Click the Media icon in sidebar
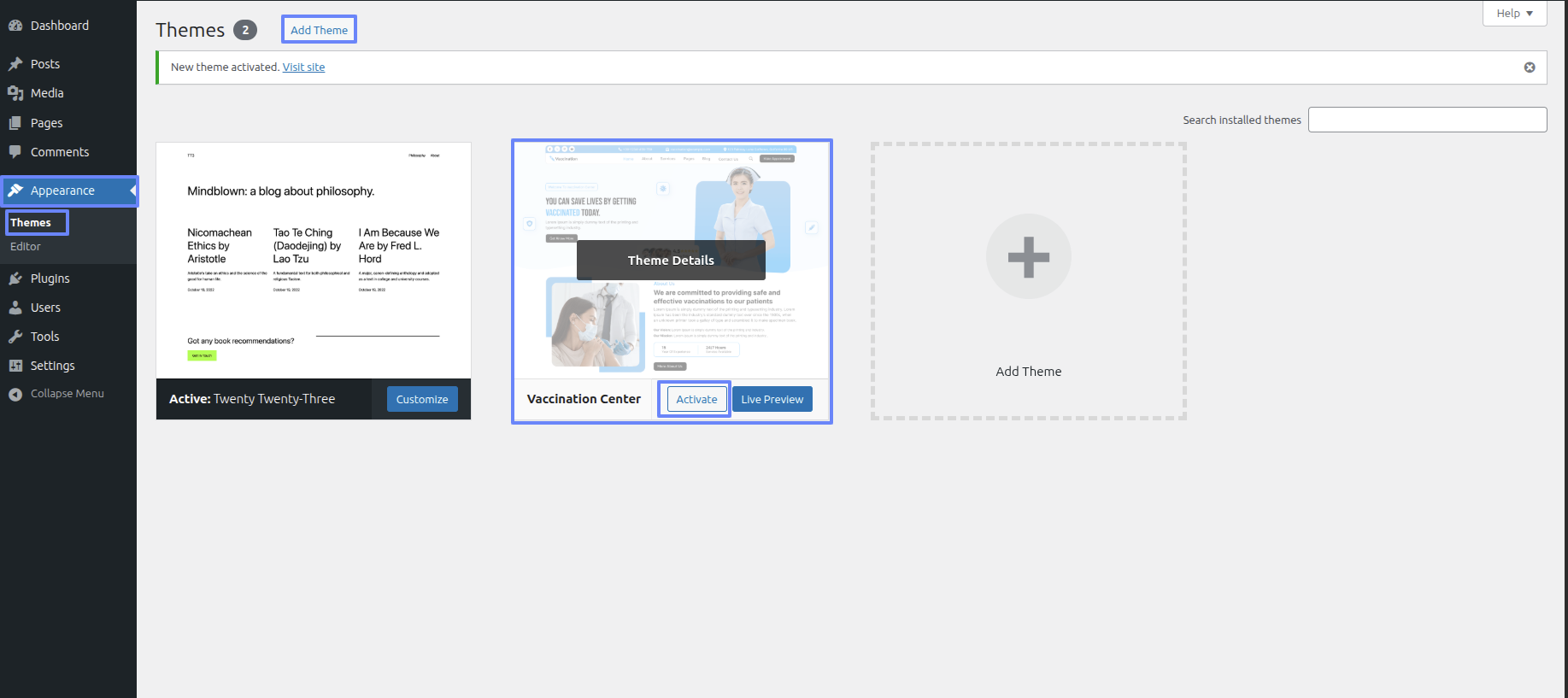 pos(15,93)
